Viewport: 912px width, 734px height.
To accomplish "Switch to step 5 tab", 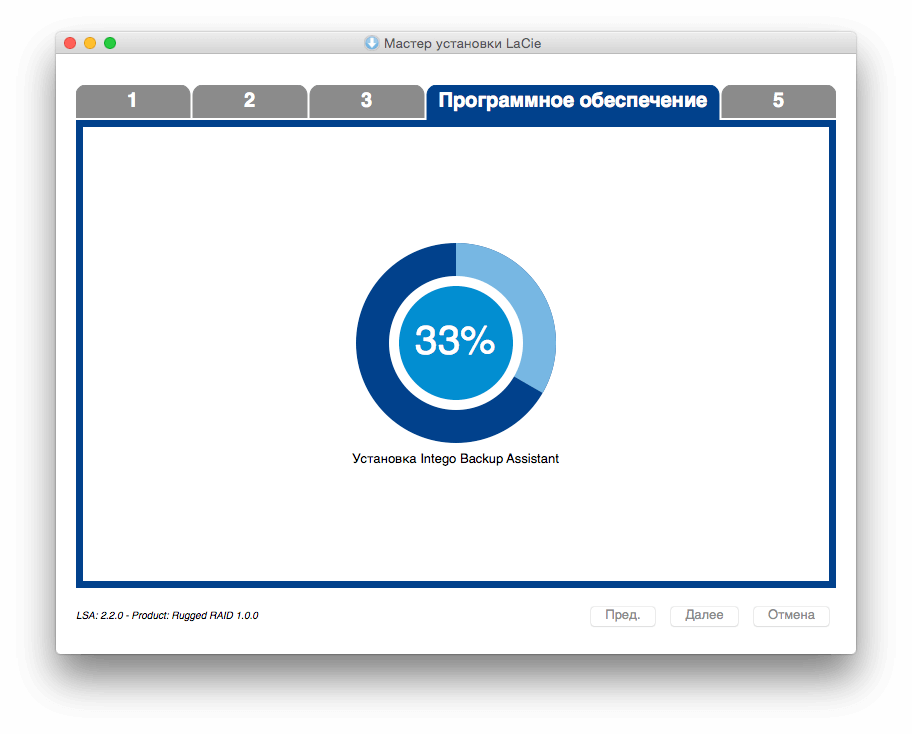I will (x=779, y=101).
